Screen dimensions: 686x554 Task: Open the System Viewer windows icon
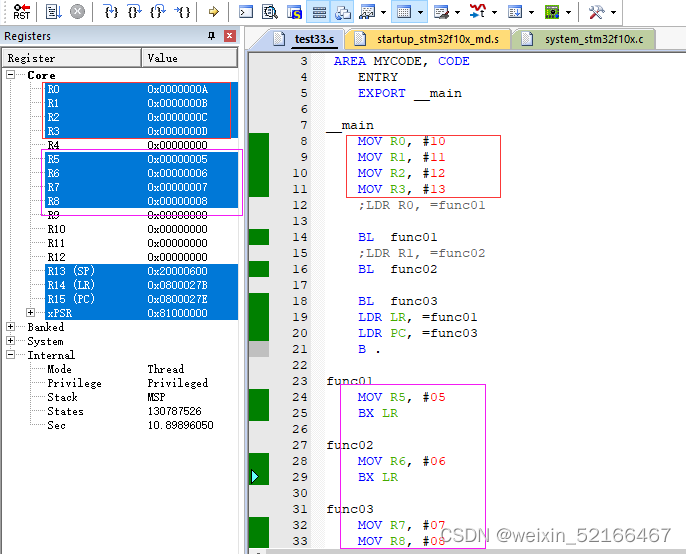click(552, 12)
